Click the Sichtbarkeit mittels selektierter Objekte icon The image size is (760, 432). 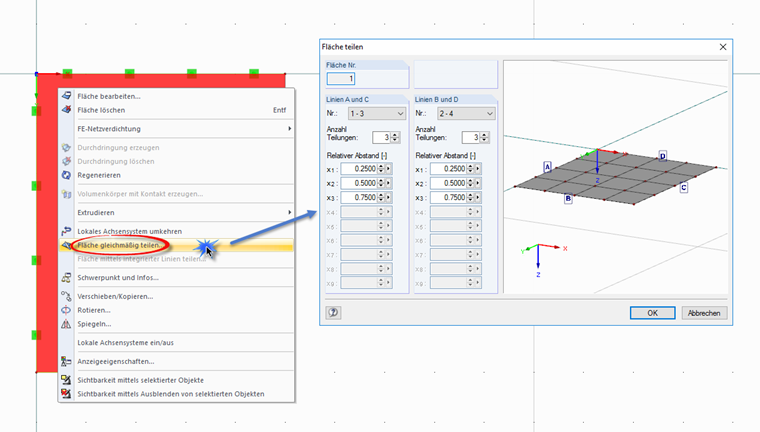click(66, 380)
